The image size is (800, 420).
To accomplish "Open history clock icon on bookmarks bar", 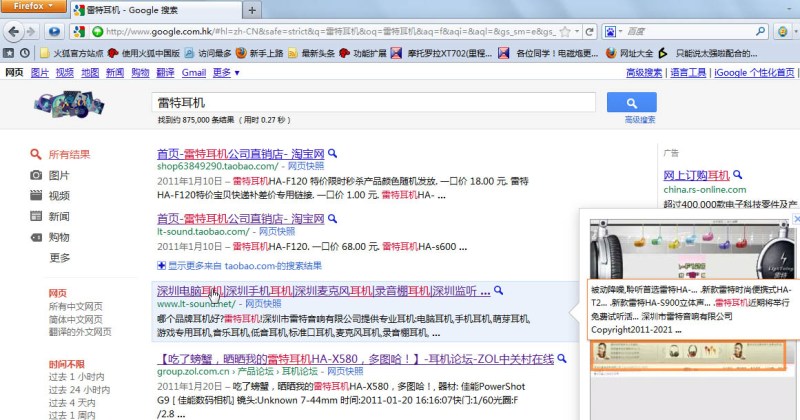I will [x=24, y=53].
